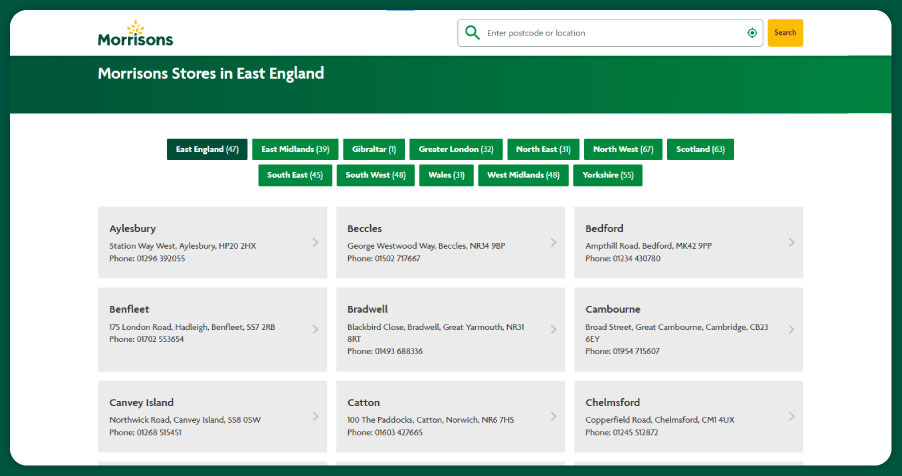
Task: Click the magnifying glass search icon
Action: coord(472,33)
